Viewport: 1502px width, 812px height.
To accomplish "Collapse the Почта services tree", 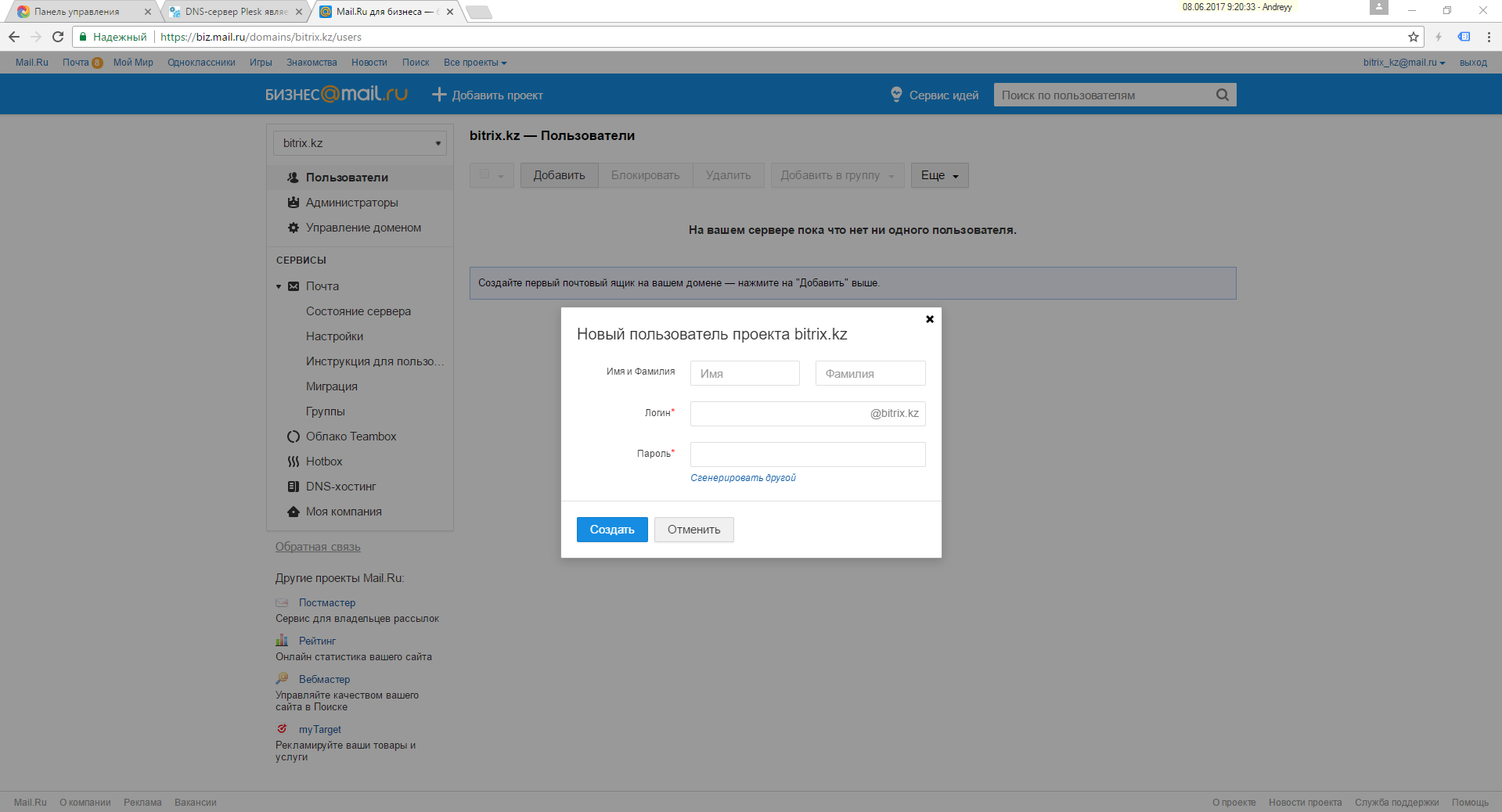I will tap(278, 287).
